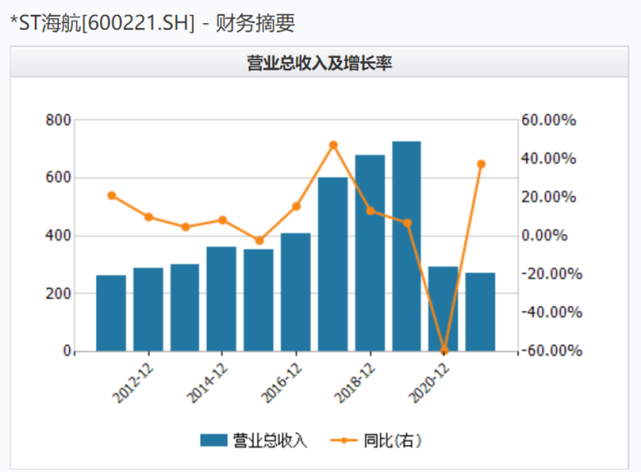The height and width of the screenshot is (472, 641).
Task: Click the final growth-rate point near 37%
Action: 481,164
